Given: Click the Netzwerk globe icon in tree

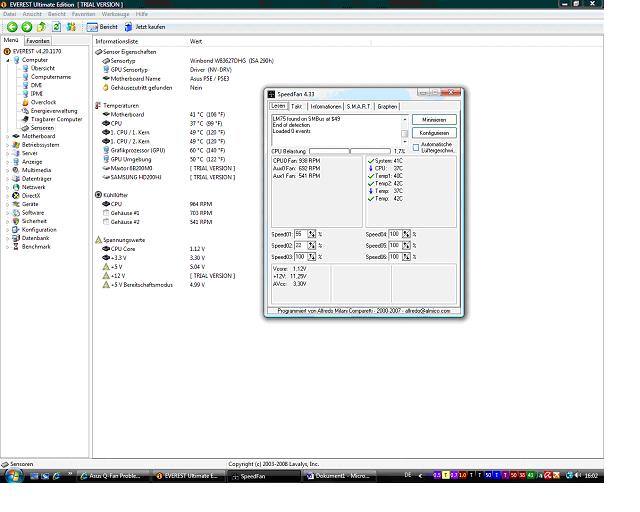Looking at the screenshot, I should (x=16, y=187).
